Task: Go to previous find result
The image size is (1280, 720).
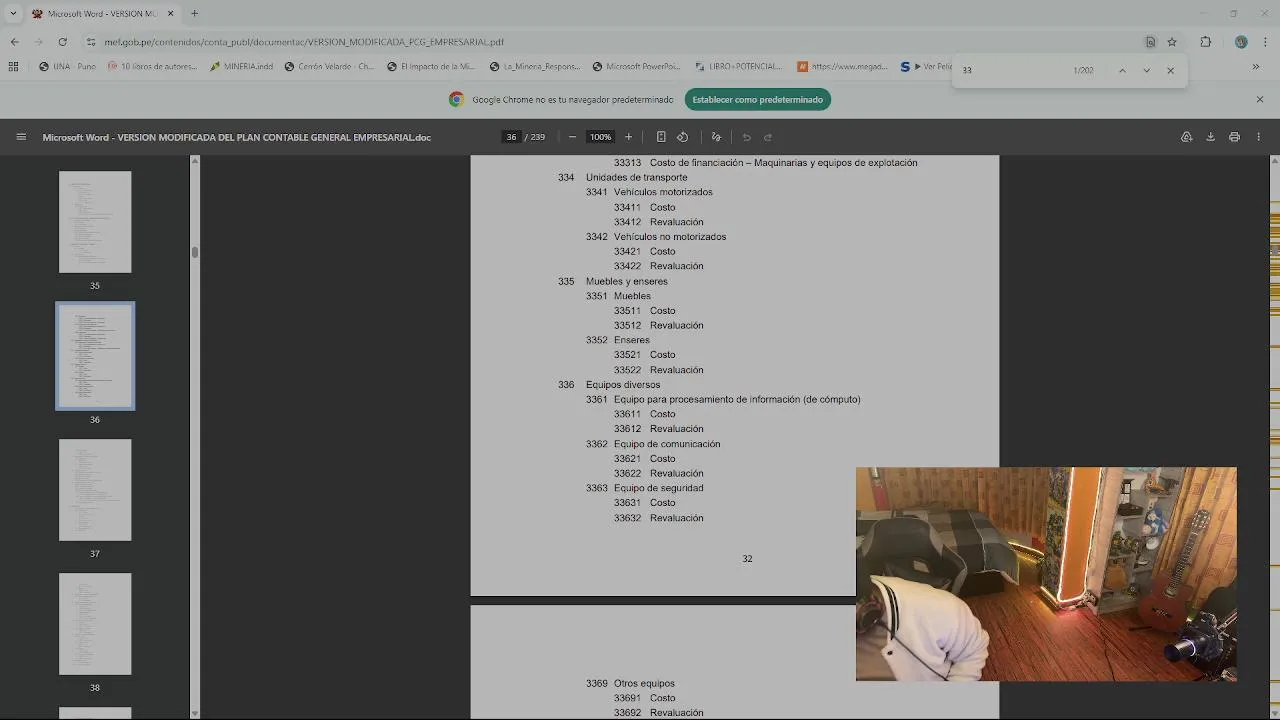Action: (1122, 70)
